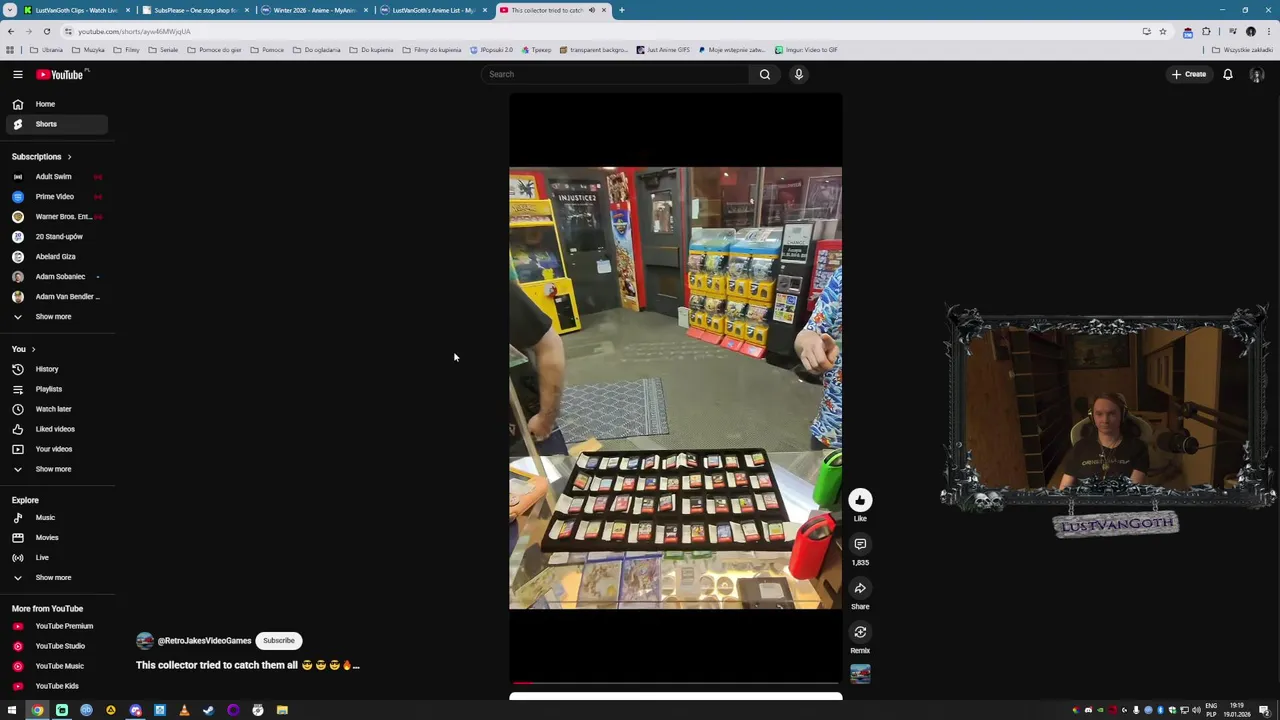Open the Muzyka bookmarks folder

pos(89,49)
